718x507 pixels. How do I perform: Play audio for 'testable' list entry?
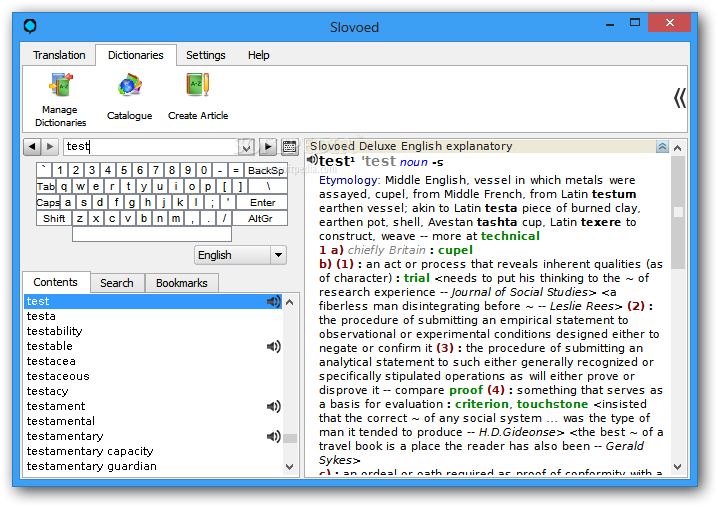273,346
